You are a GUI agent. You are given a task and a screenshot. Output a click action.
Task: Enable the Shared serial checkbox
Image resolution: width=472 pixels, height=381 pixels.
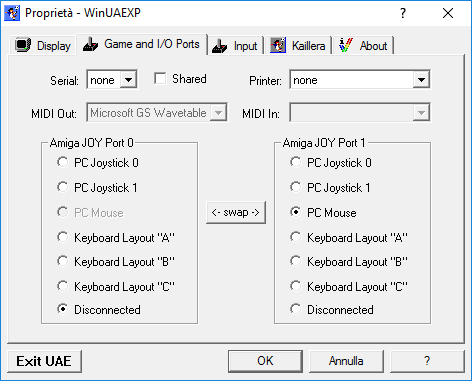pyautogui.click(x=160, y=79)
